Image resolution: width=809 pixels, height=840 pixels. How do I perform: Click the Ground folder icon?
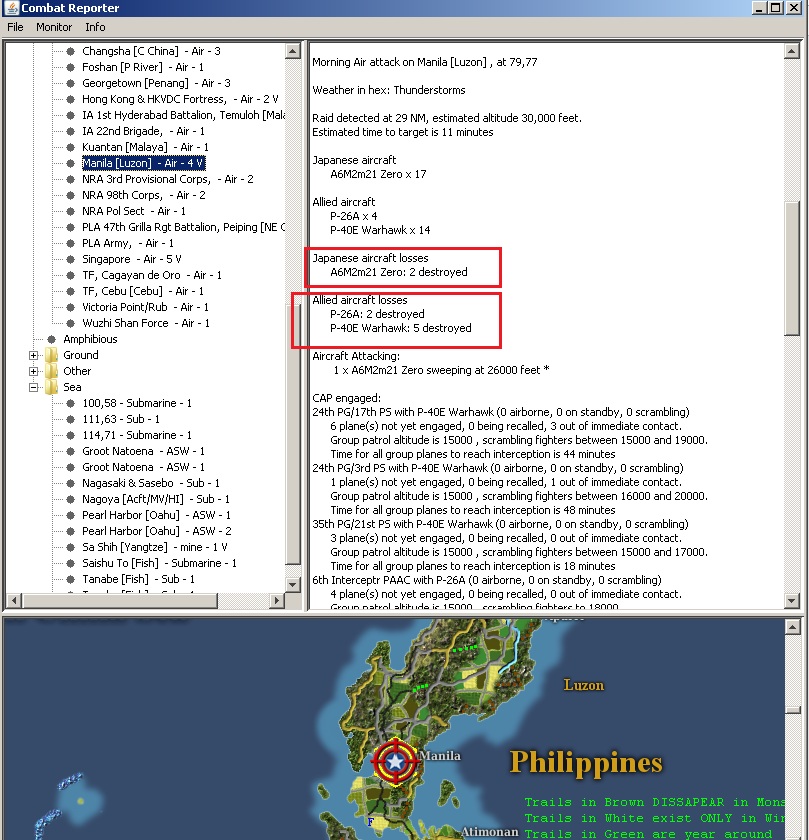51,355
